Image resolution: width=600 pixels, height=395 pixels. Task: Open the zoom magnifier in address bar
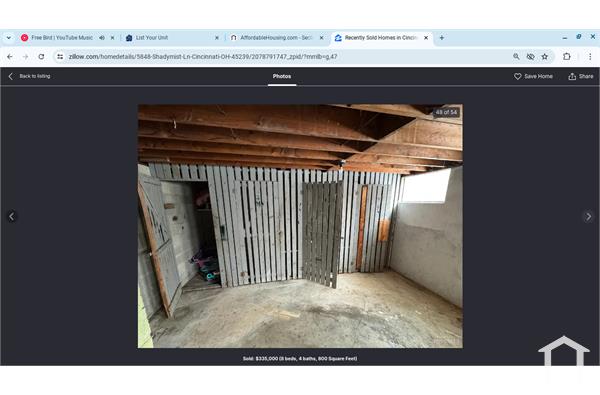516,57
